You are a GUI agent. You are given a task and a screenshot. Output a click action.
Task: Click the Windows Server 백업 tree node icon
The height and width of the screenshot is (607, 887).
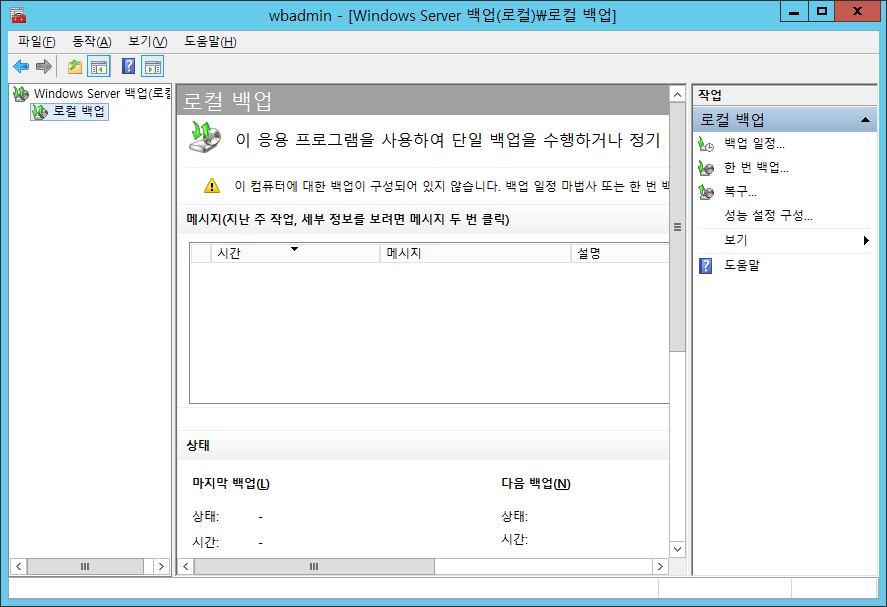click(x=21, y=94)
